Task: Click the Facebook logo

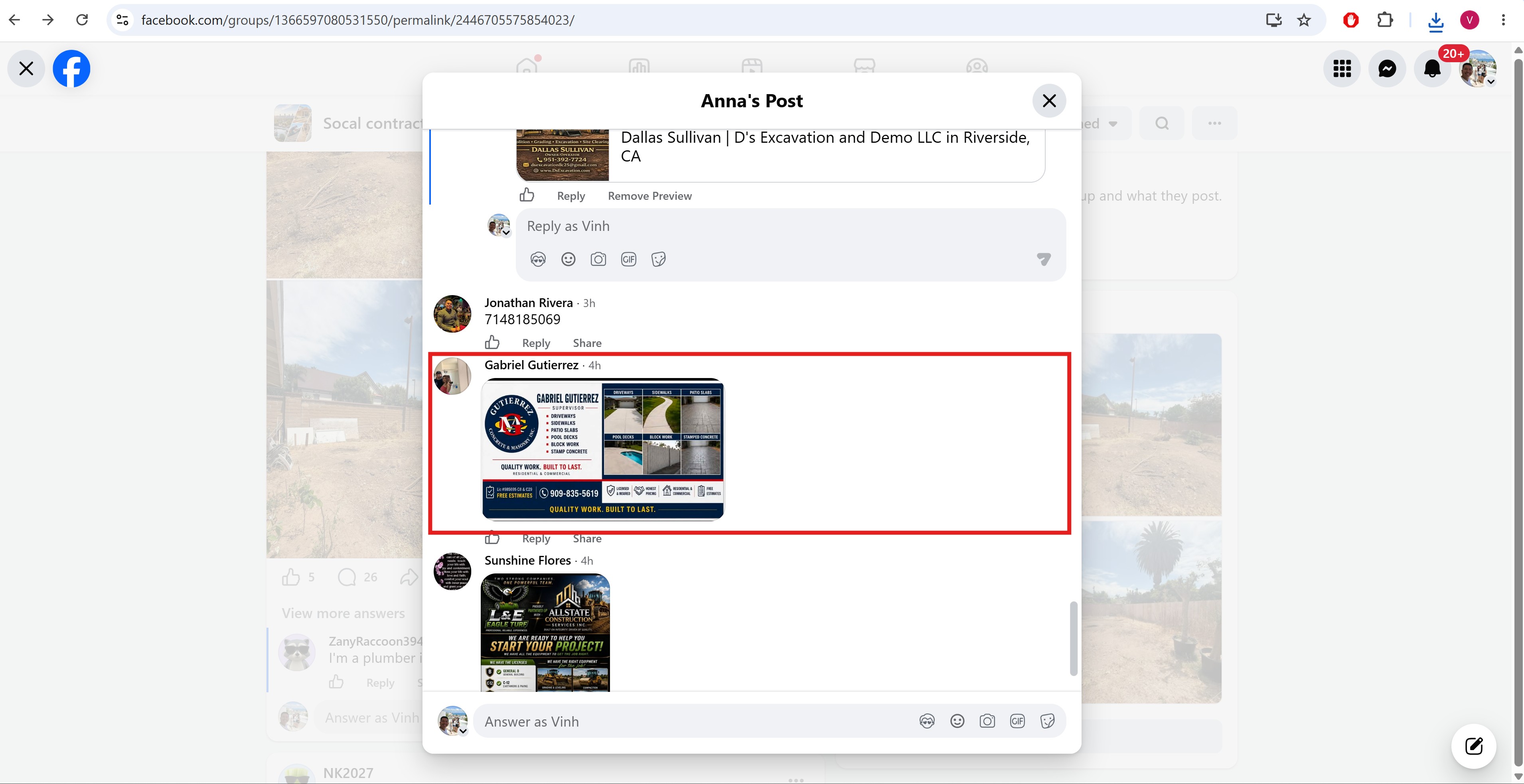Action: [71, 69]
